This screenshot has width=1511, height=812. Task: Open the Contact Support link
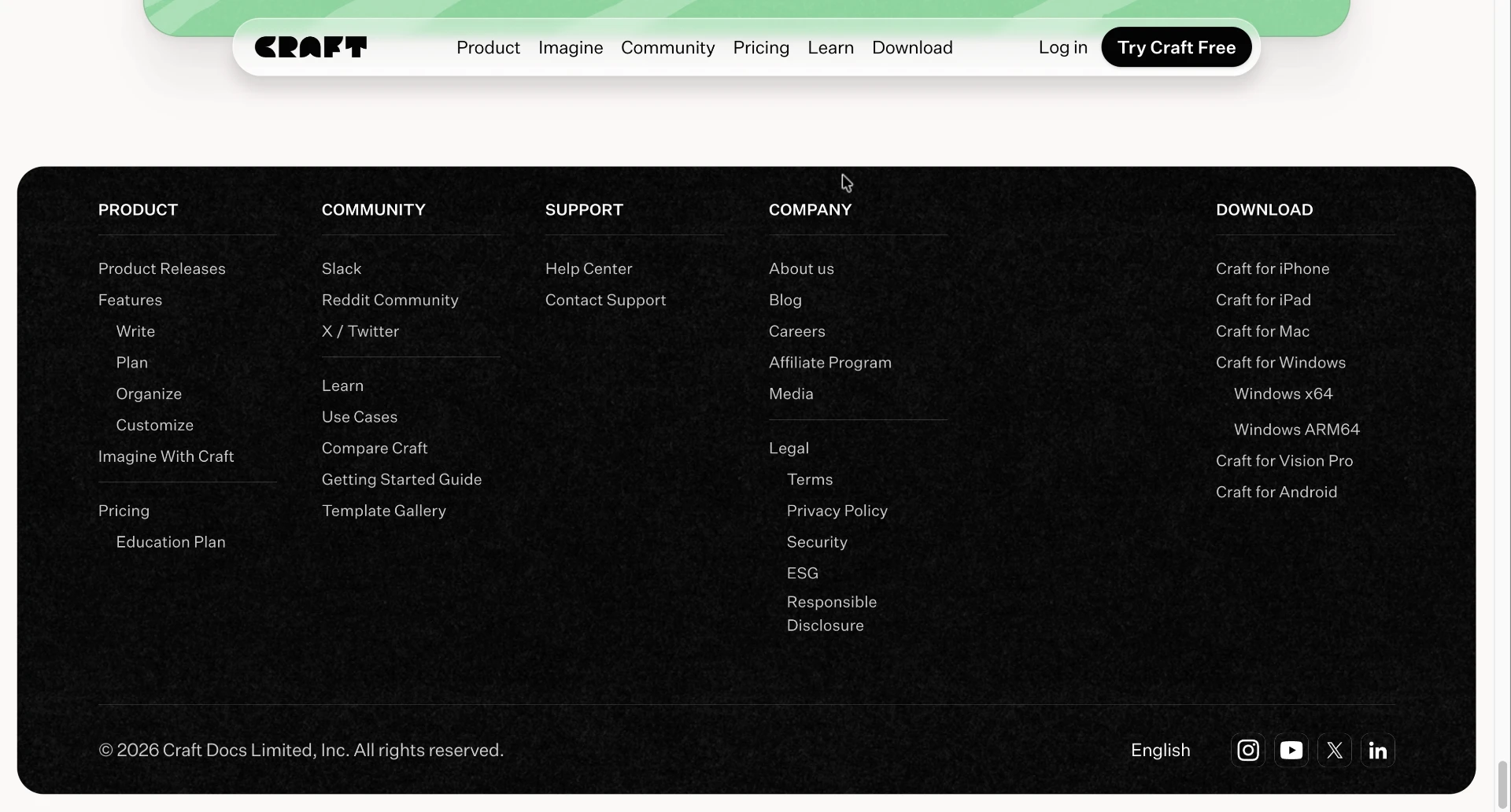(x=605, y=300)
